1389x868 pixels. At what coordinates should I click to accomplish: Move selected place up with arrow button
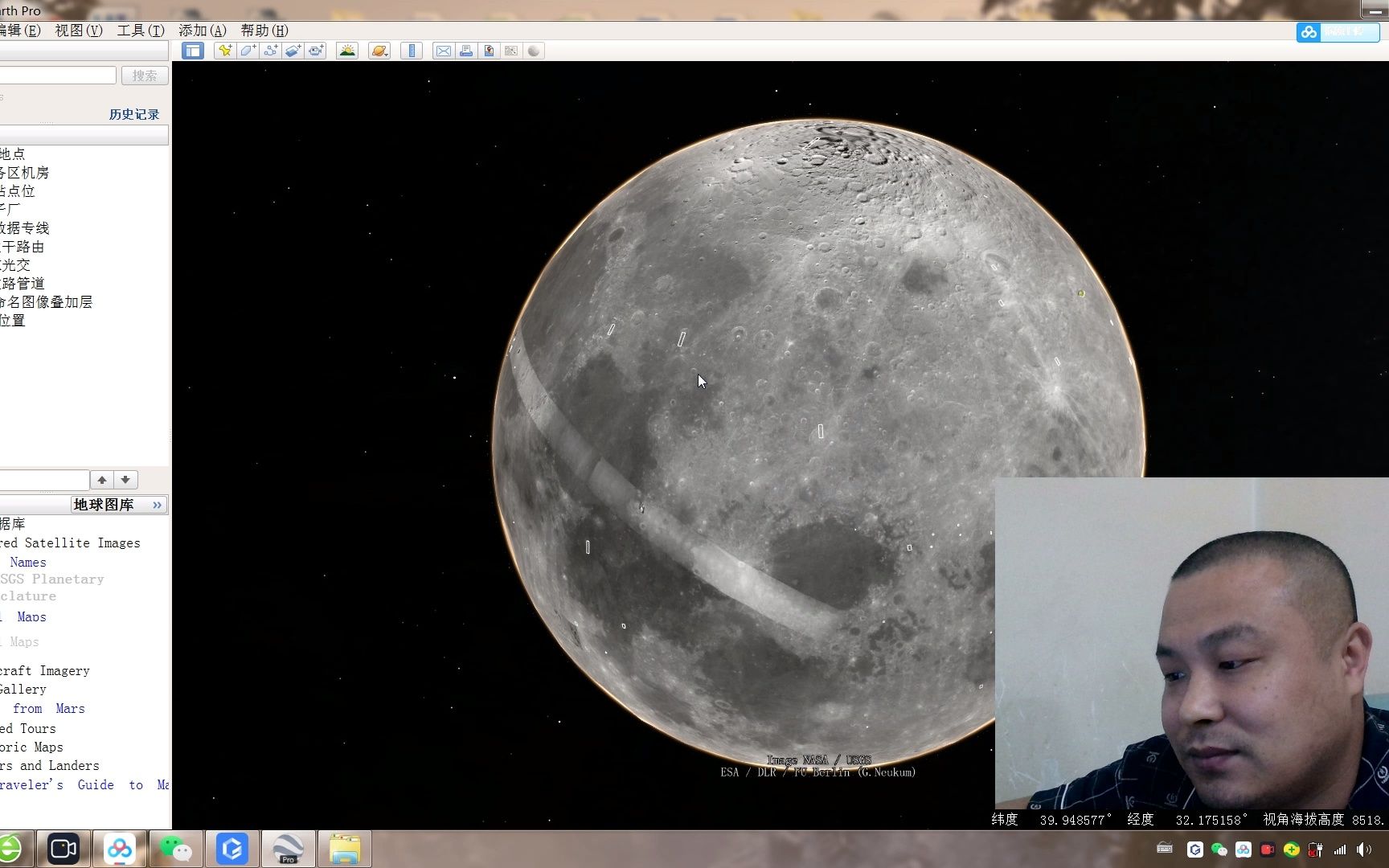pyautogui.click(x=102, y=480)
